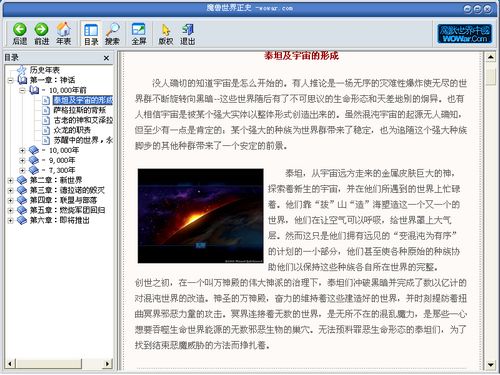Expand the - 9,000年 tree node

pyautogui.click(x=22, y=160)
